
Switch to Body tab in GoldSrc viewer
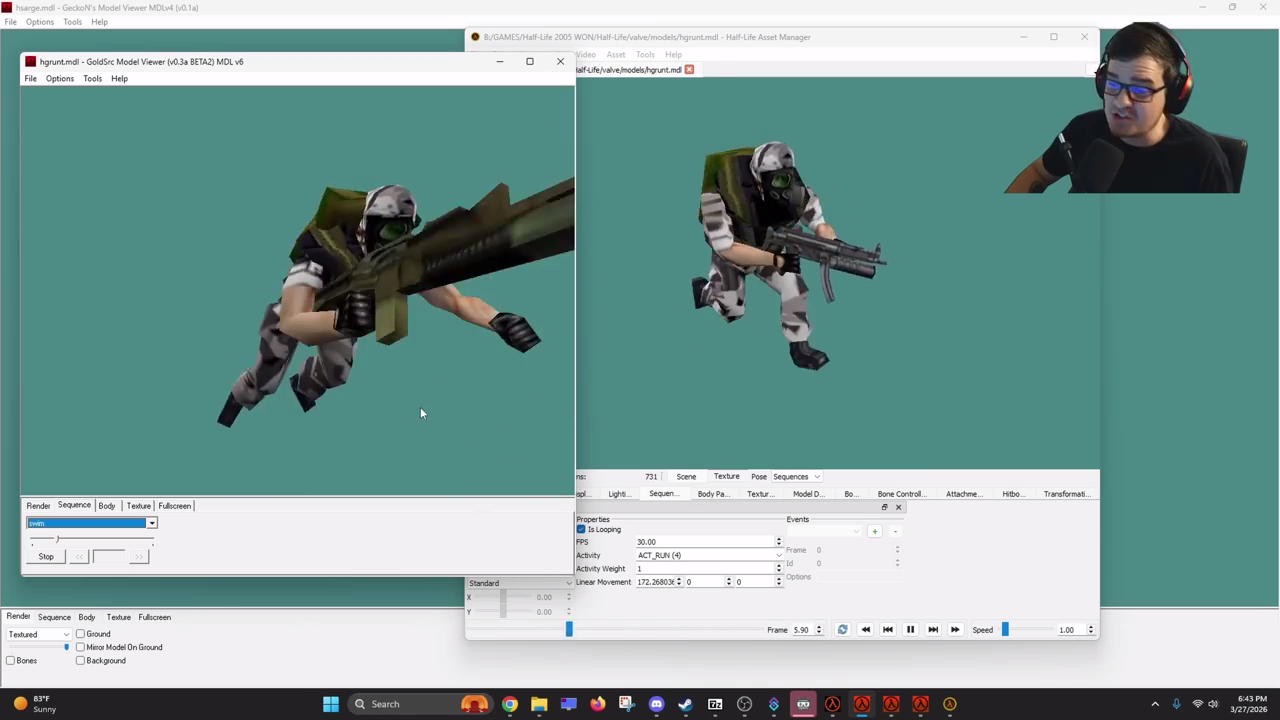pyautogui.click(x=107, y=506)
